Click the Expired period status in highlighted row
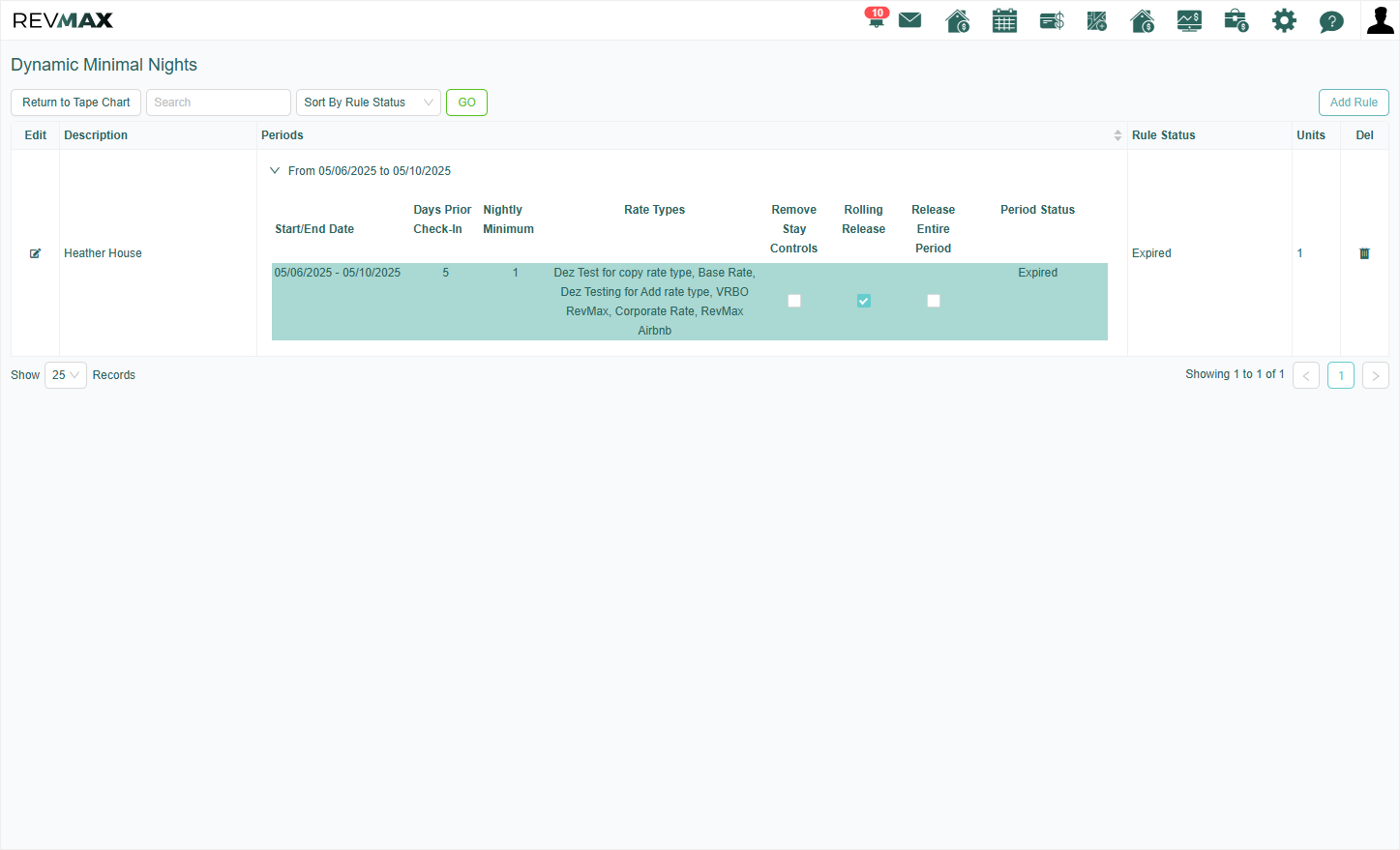 (x=1037, y=273)
